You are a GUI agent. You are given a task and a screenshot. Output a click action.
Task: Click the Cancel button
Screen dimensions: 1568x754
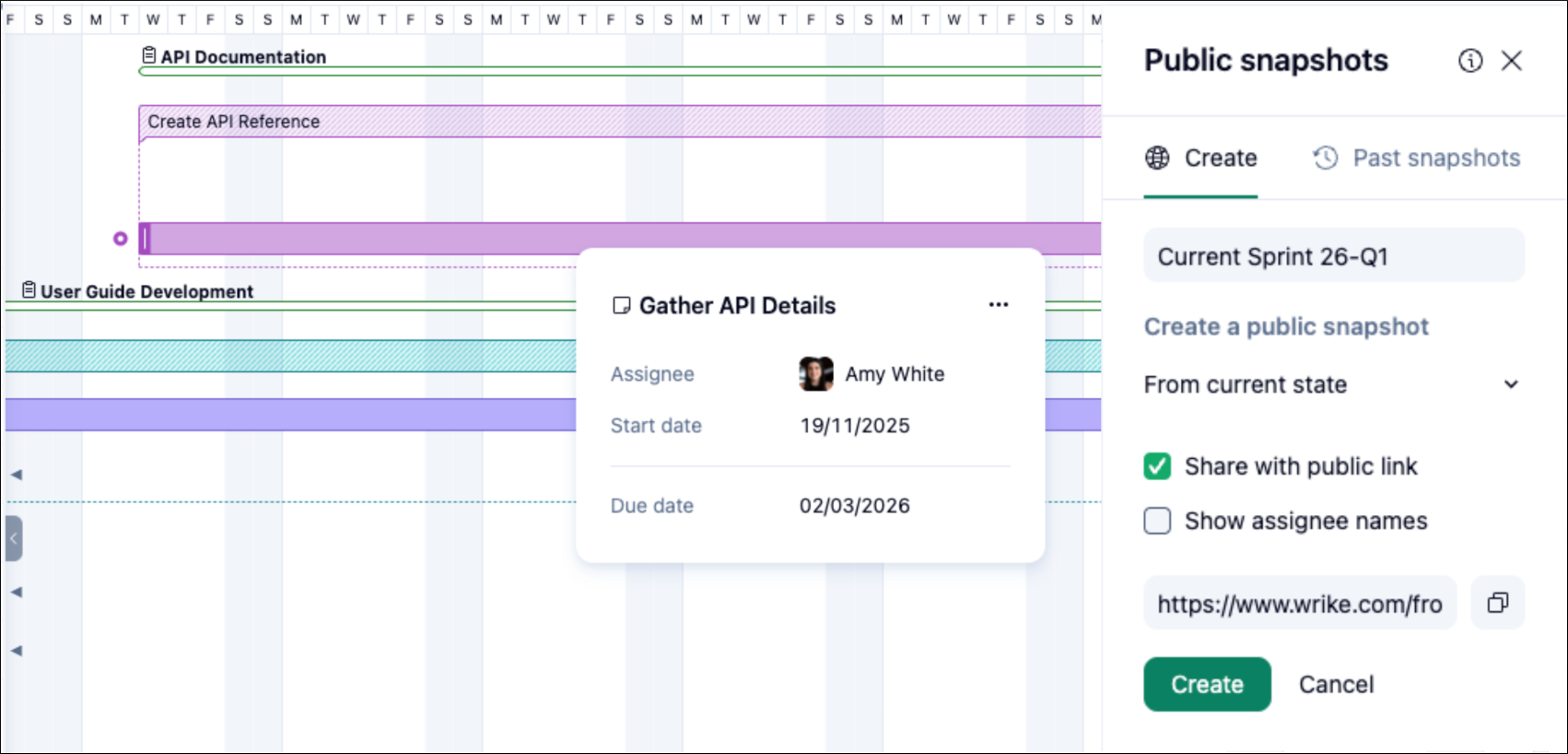coord(1336,684)
